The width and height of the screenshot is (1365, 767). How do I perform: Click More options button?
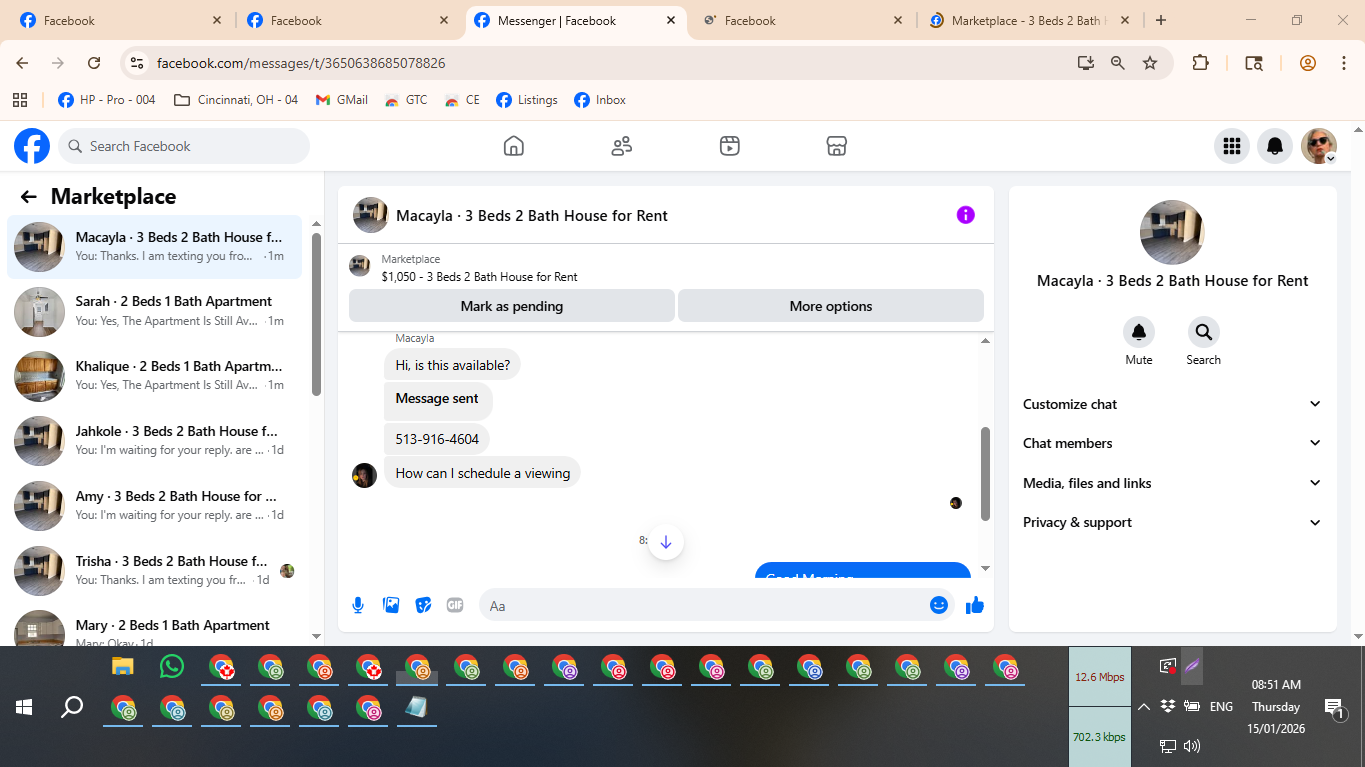pyautogui.click(x=831, y=306)
